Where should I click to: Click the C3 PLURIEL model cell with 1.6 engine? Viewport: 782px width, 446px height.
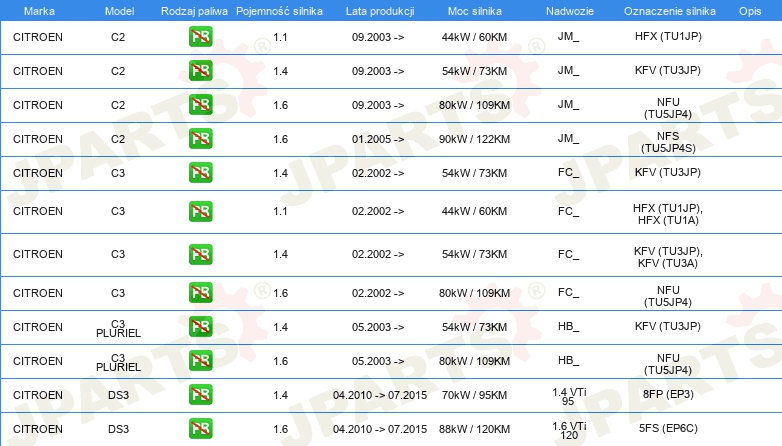point(118,362)
